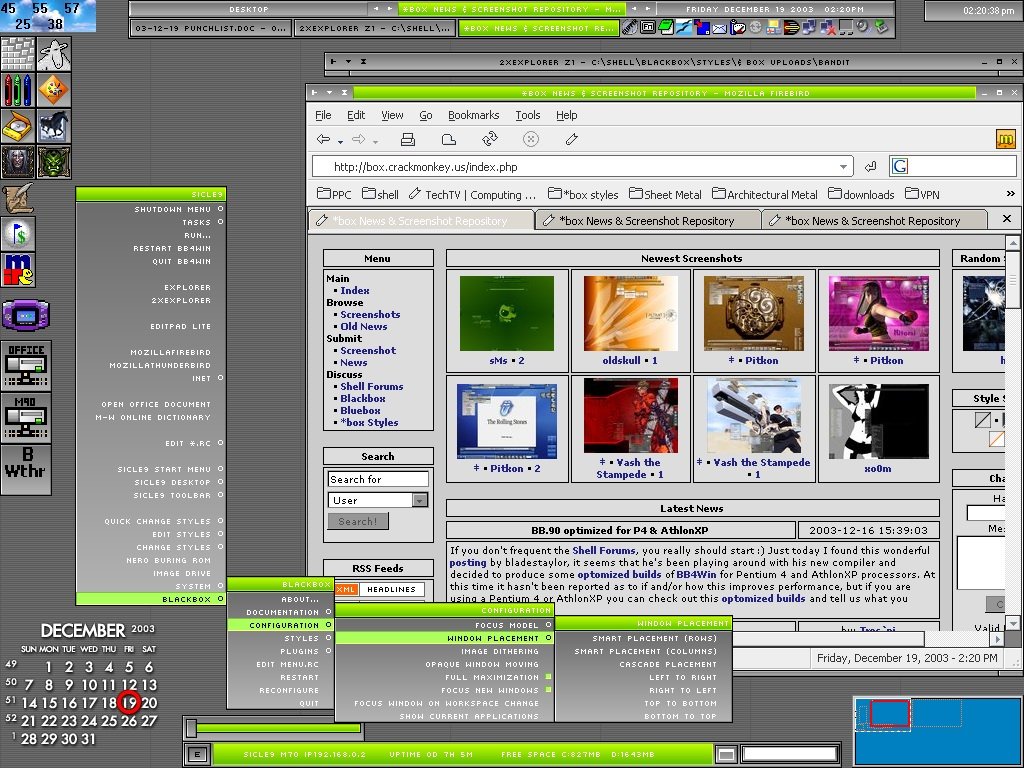Expand the Tasks submenu
Screen dimensions: 1024x768
[x=151, y=222]
